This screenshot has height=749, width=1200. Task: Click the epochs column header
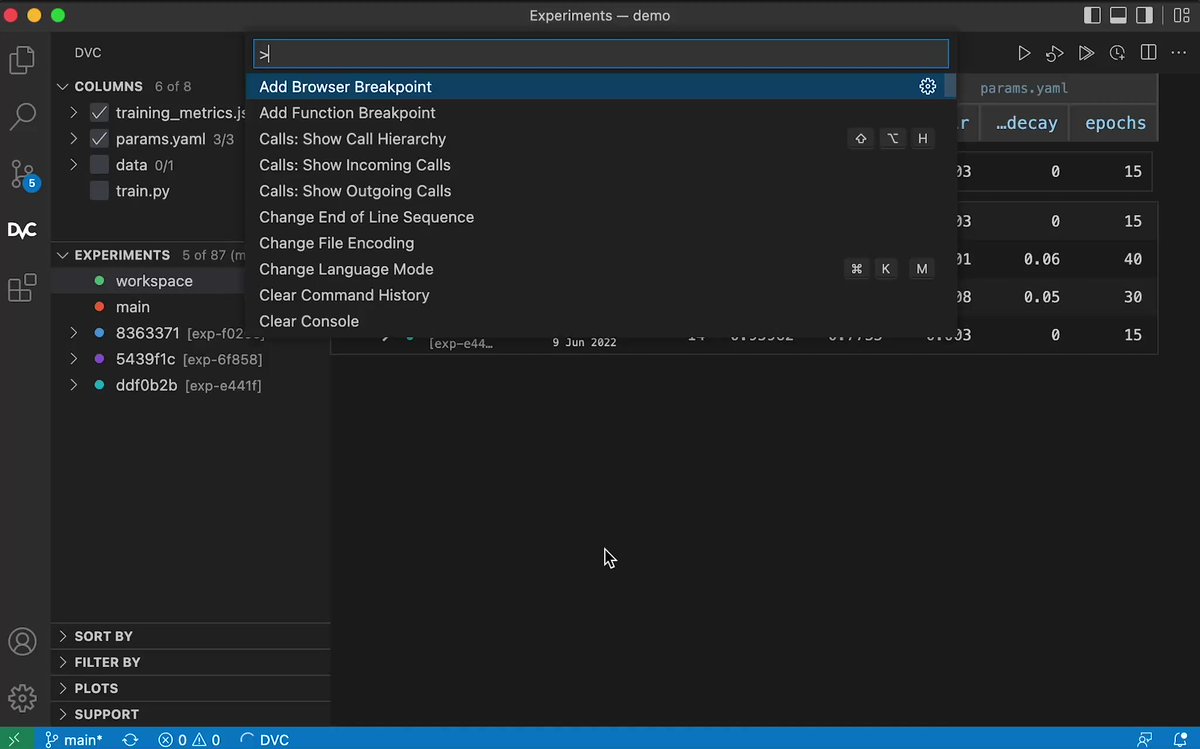point(1115,123)
